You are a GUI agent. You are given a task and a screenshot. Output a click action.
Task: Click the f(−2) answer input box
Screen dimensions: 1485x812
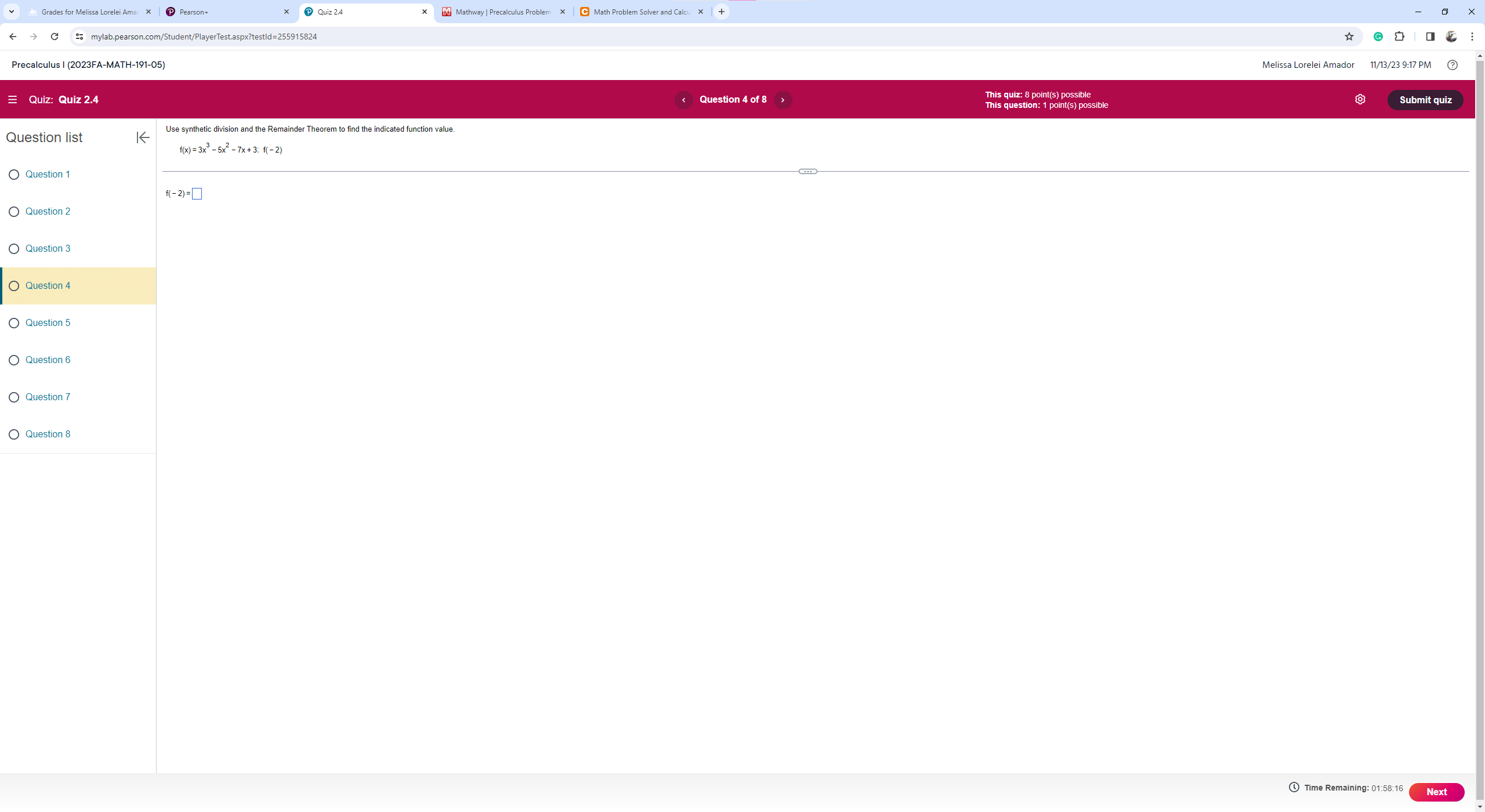[x=197, y=194]
